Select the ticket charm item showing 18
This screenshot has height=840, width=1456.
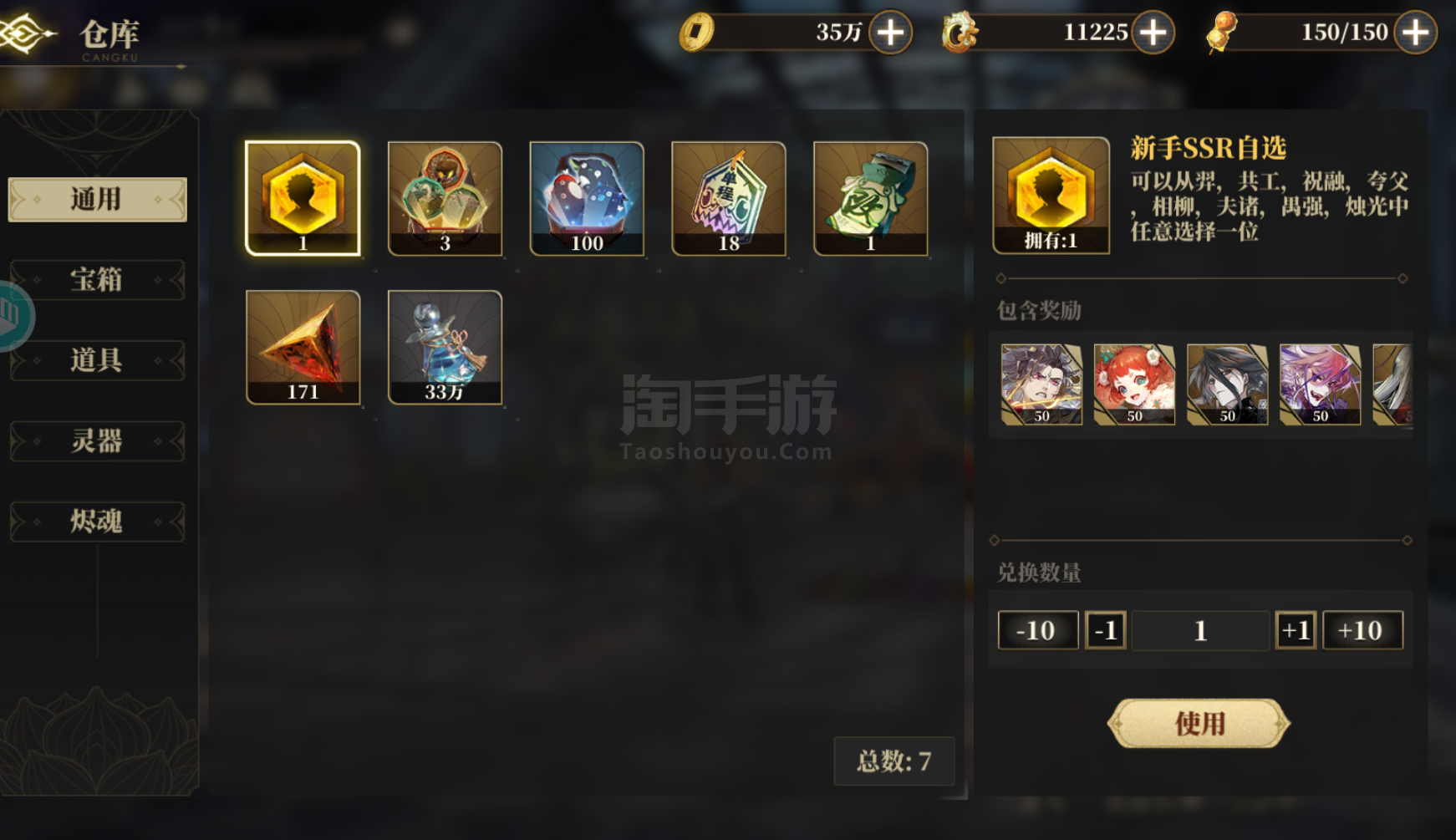point(729,198)
